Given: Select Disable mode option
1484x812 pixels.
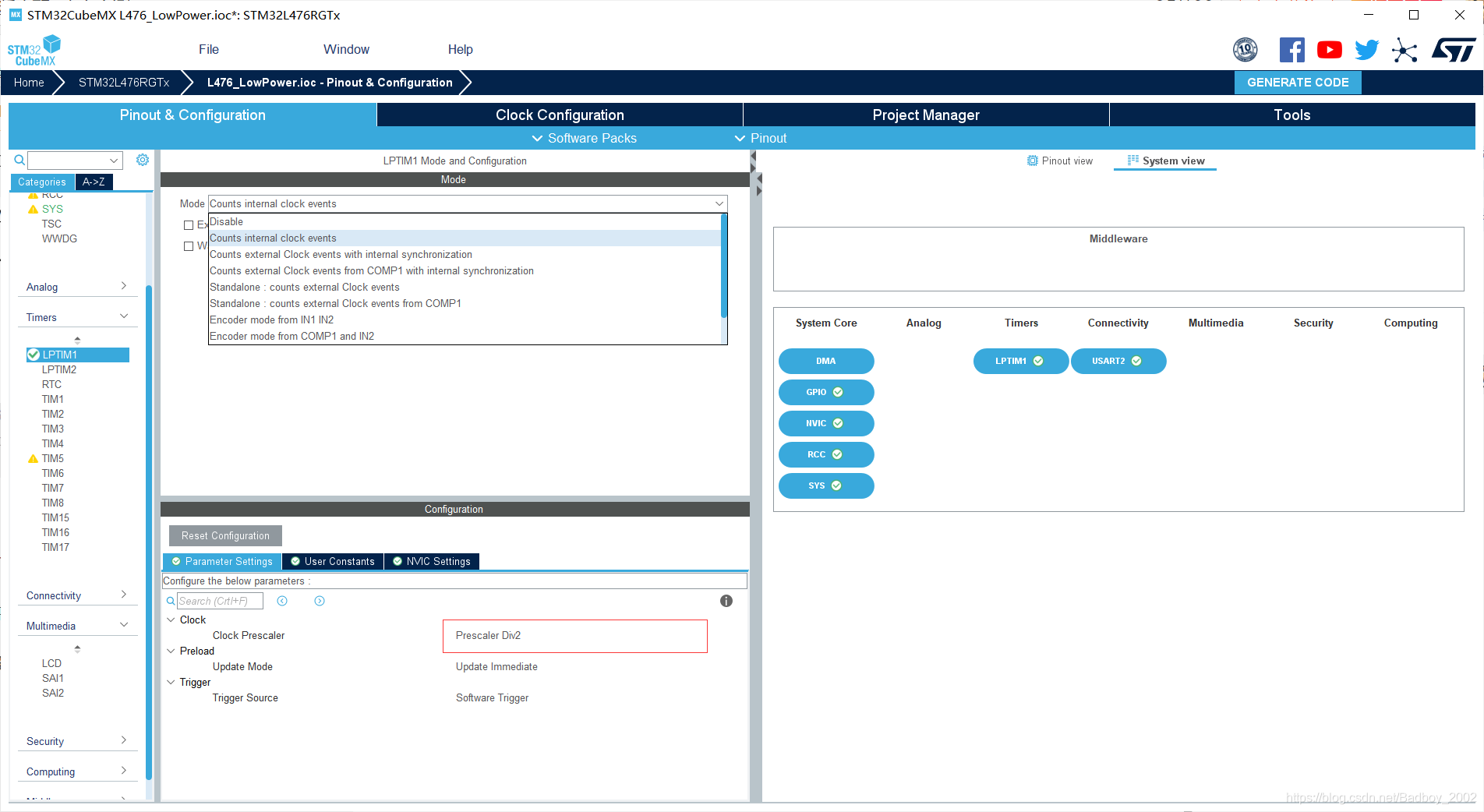Looking at the screenshot, I should 465,222.
